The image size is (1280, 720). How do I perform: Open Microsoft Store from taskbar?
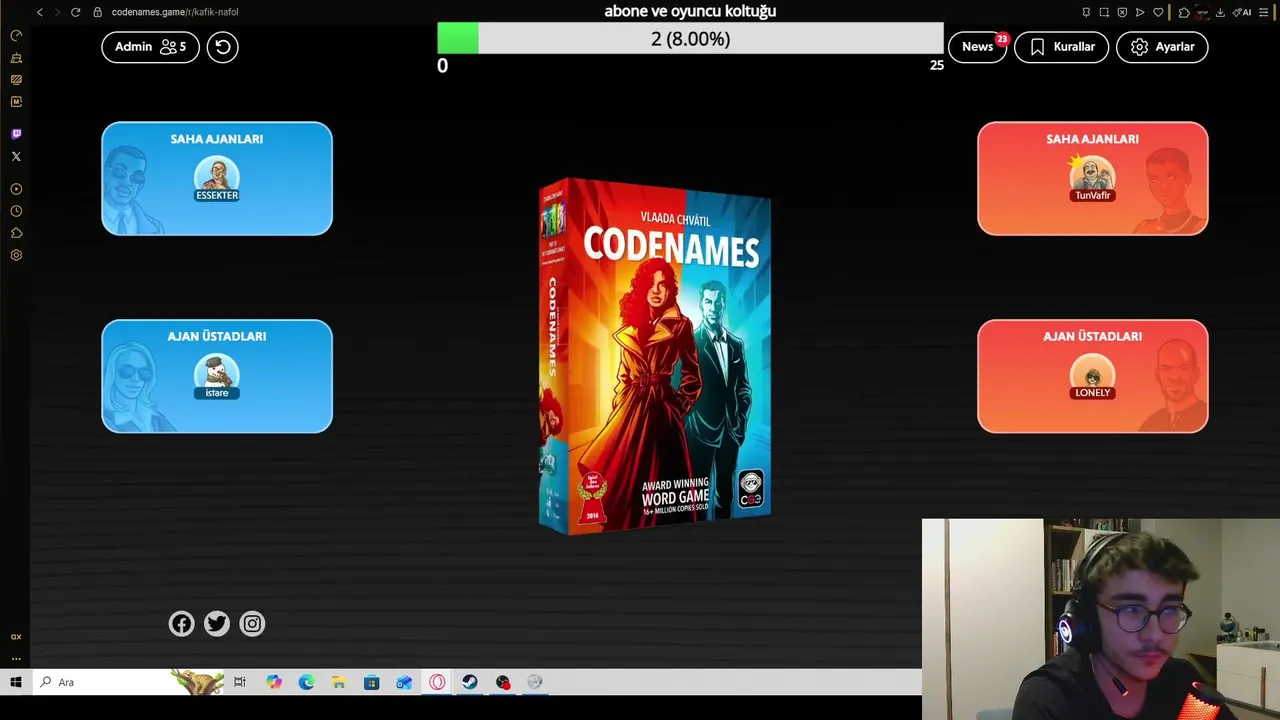click(372, 682)
